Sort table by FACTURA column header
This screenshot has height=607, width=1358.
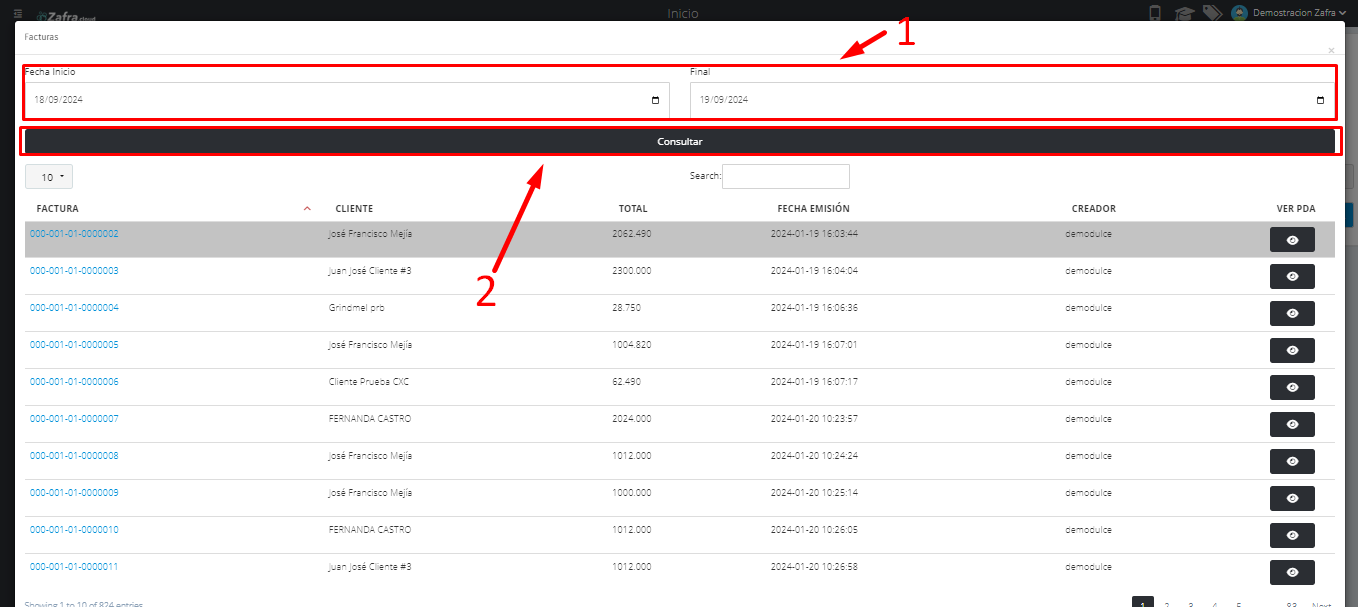tap(57, 209)
